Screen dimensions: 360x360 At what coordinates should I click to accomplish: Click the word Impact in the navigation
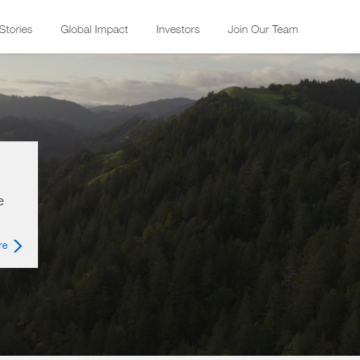111,30
